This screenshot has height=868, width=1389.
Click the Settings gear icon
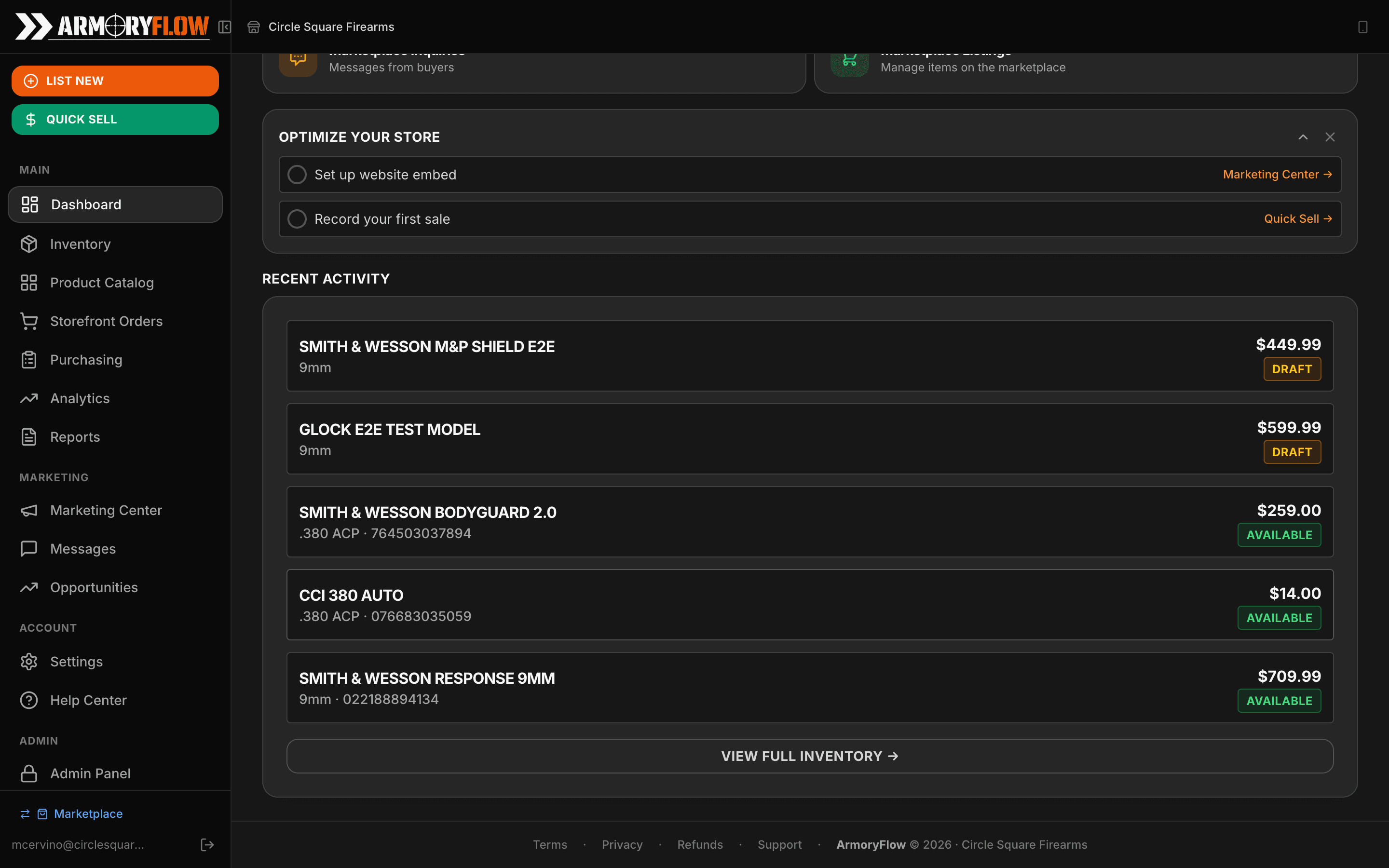click(29, 661)
